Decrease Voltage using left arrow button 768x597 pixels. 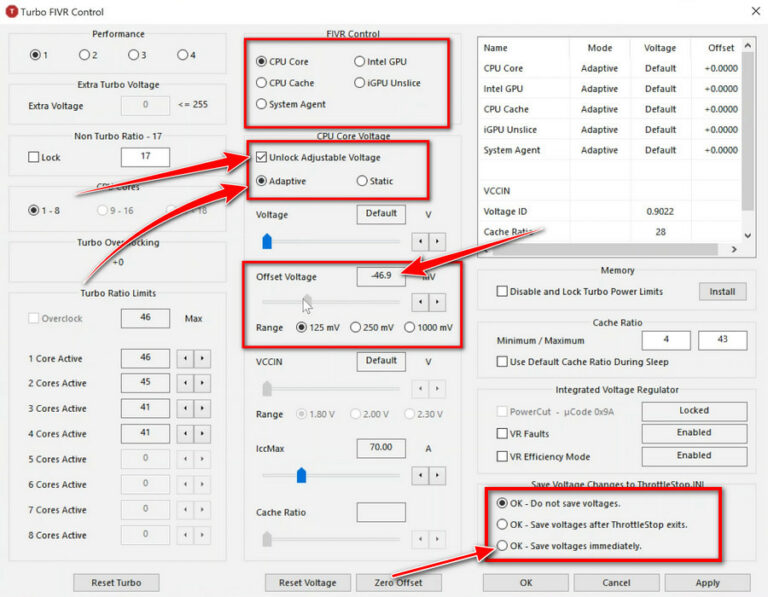tap(421, 241)
